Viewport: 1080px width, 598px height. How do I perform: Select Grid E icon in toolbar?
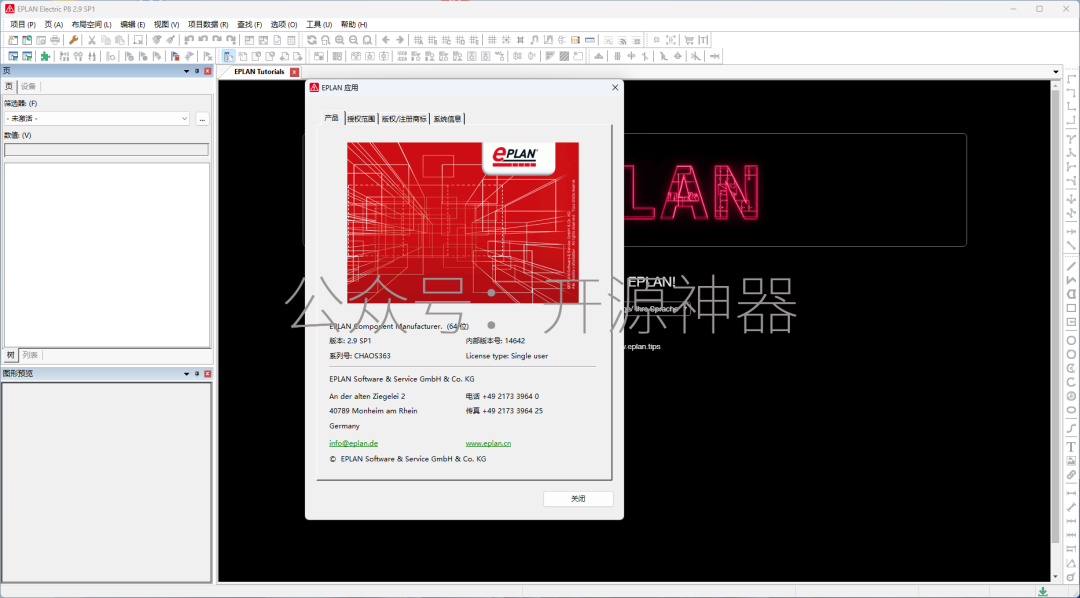[x=474, y=40]
